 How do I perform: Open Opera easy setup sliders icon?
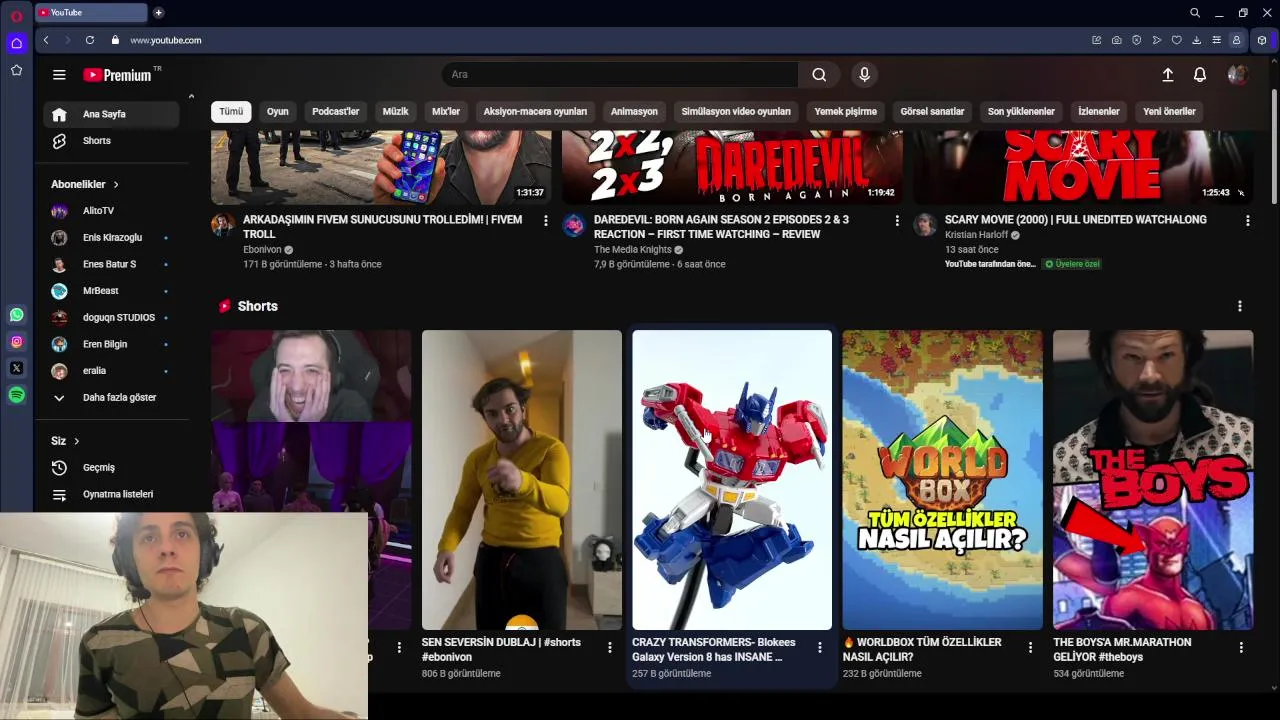[1216, 40]
